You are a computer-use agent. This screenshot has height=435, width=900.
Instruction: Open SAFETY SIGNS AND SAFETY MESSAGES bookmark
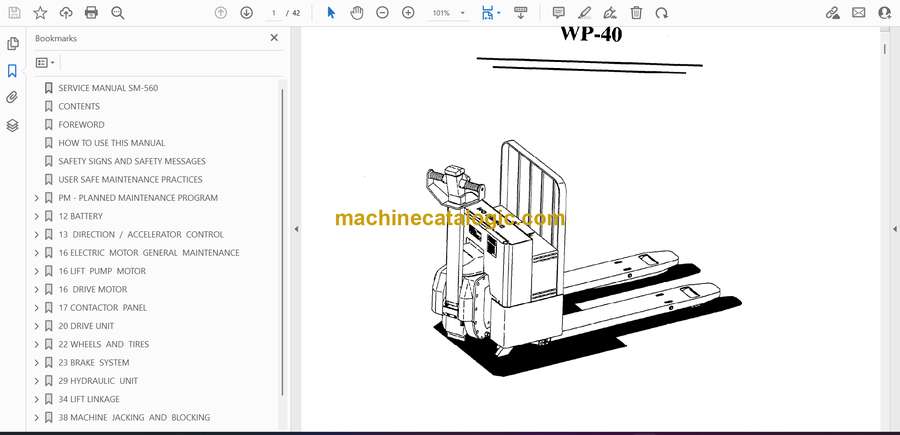[x=132, y=161]
